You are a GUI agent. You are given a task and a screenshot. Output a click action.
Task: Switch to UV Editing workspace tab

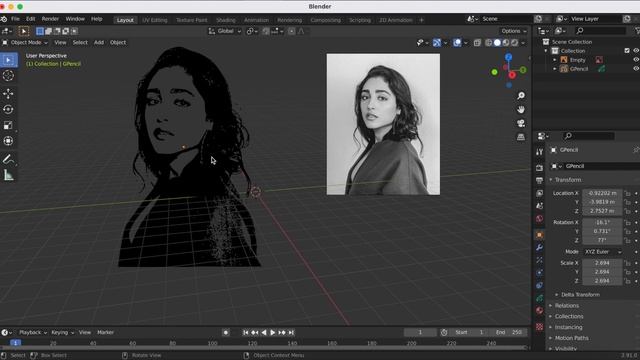click(x=155, y=20)
